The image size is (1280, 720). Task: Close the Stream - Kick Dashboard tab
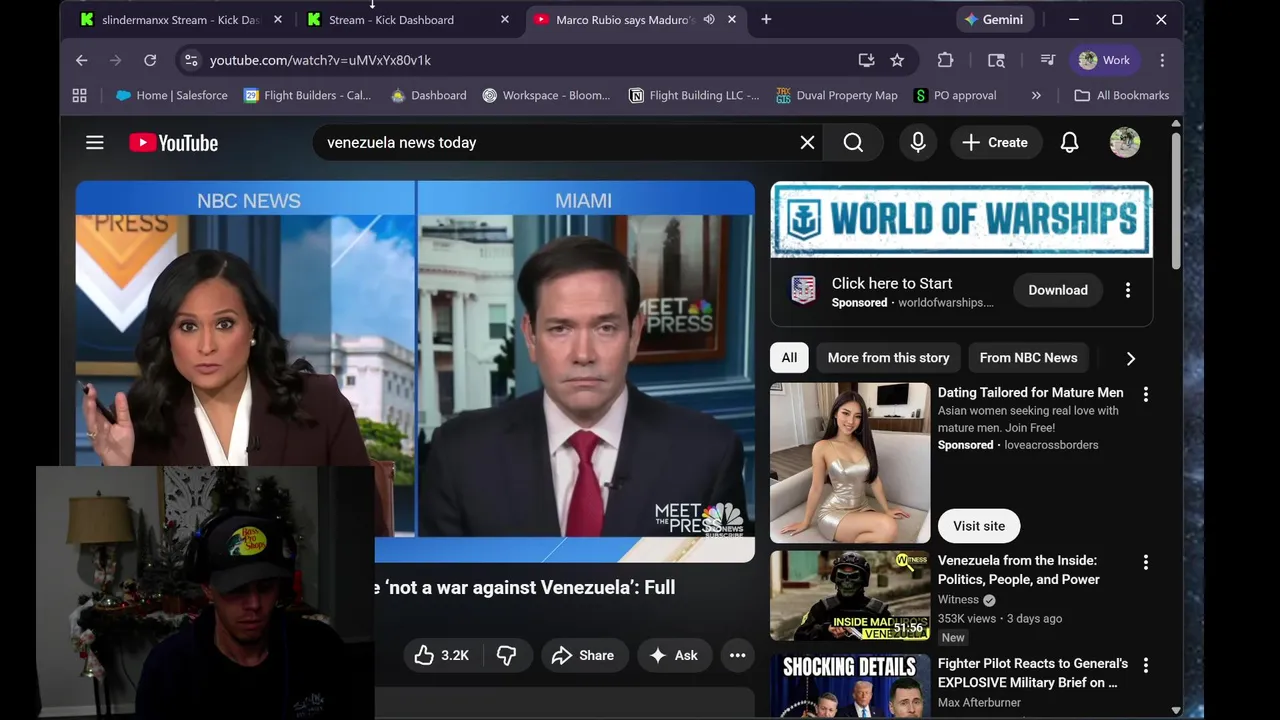click(x=505, y=19)
